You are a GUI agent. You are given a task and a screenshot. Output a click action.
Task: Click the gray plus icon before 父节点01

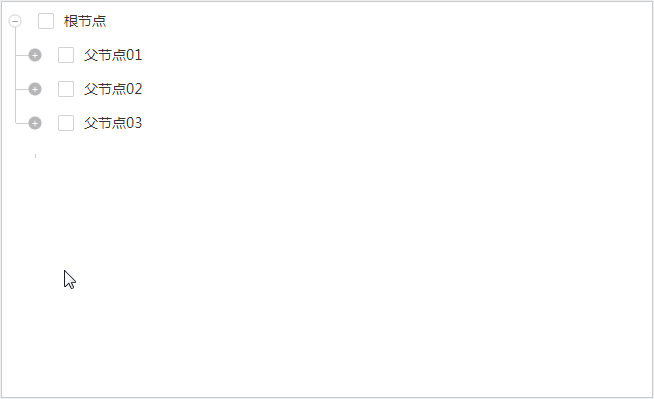[35, 55]
